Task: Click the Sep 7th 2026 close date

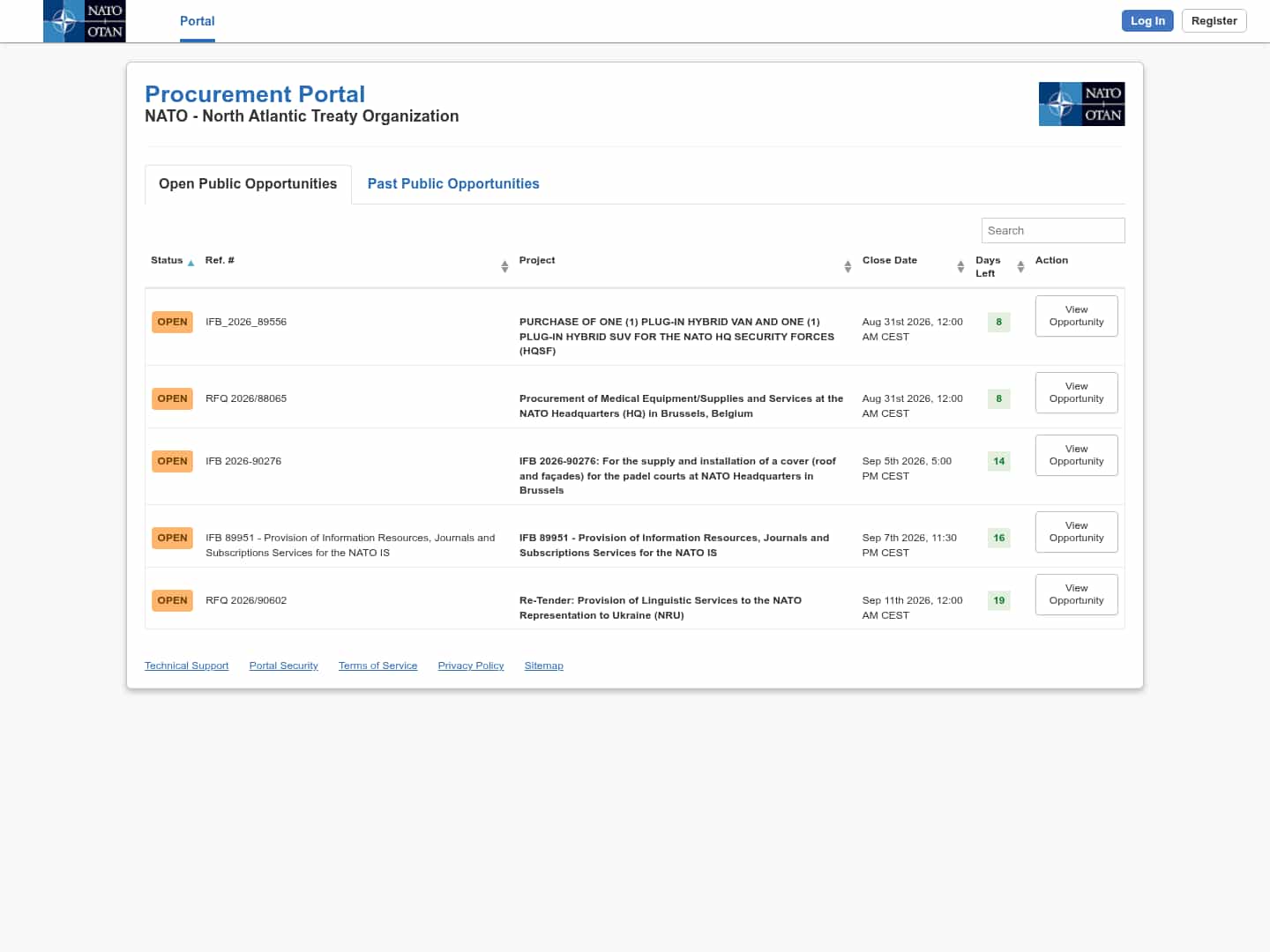Action: [x=909, y=546]
